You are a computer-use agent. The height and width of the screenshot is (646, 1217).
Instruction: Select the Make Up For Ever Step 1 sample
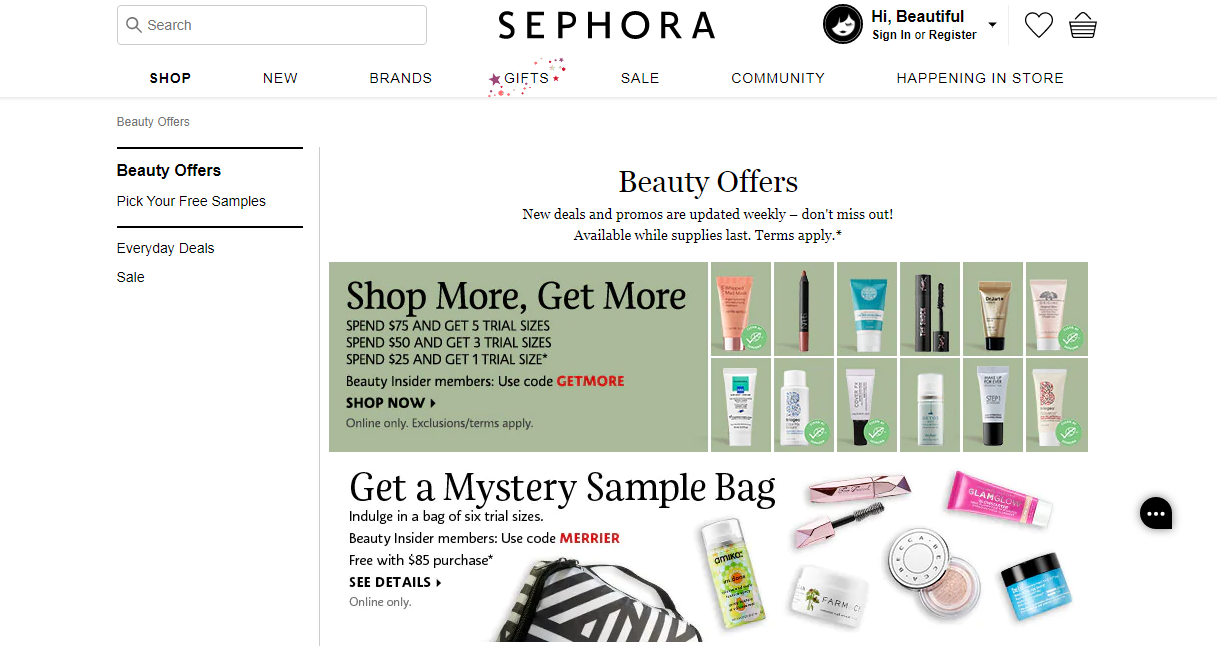click(993, 405)
